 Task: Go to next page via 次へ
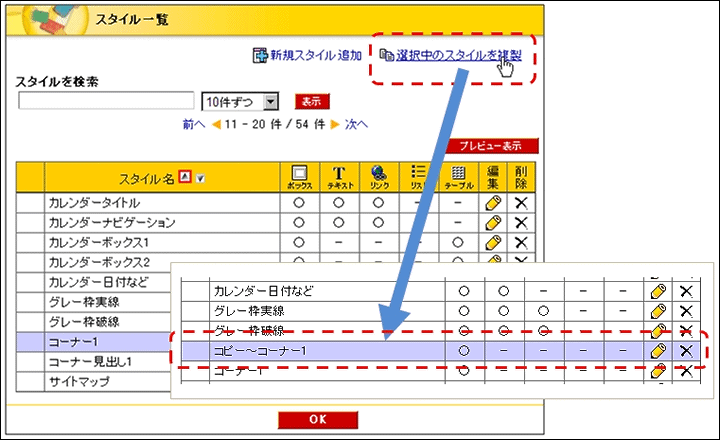[356, 124]
